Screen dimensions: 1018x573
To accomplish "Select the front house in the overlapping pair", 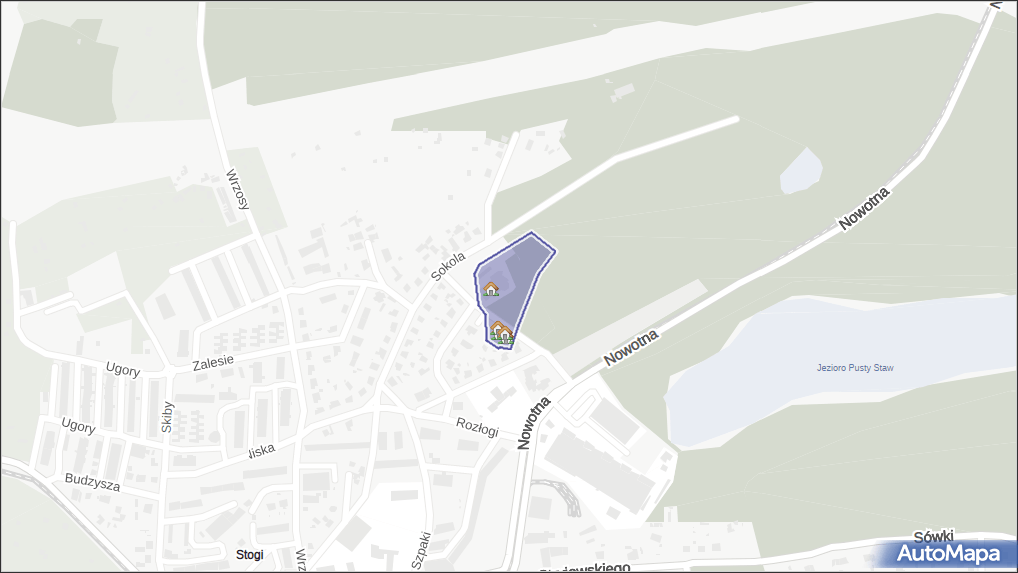I will coord(506,335).
